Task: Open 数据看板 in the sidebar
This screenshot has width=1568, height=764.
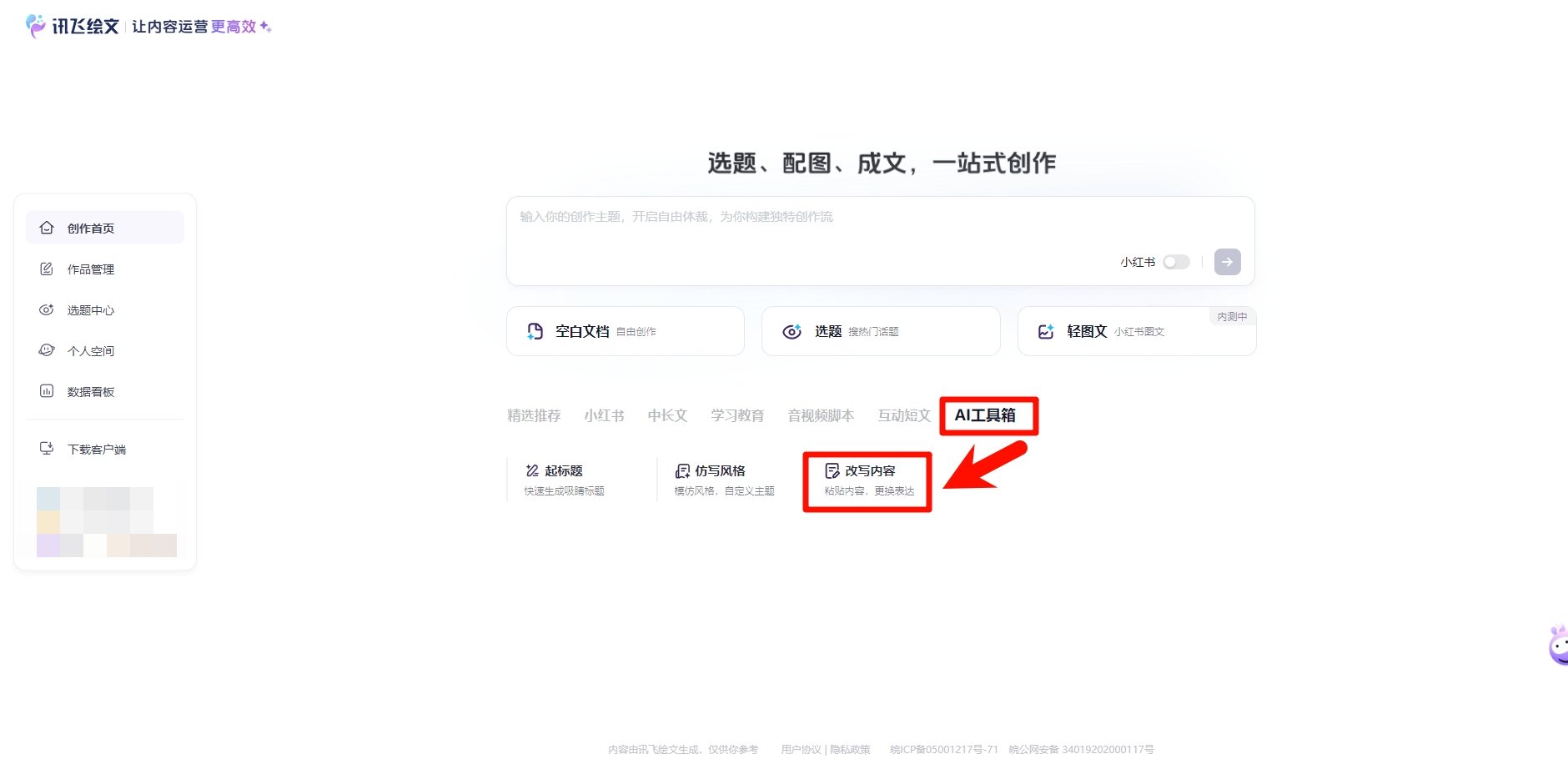Action: pos(92,391)
